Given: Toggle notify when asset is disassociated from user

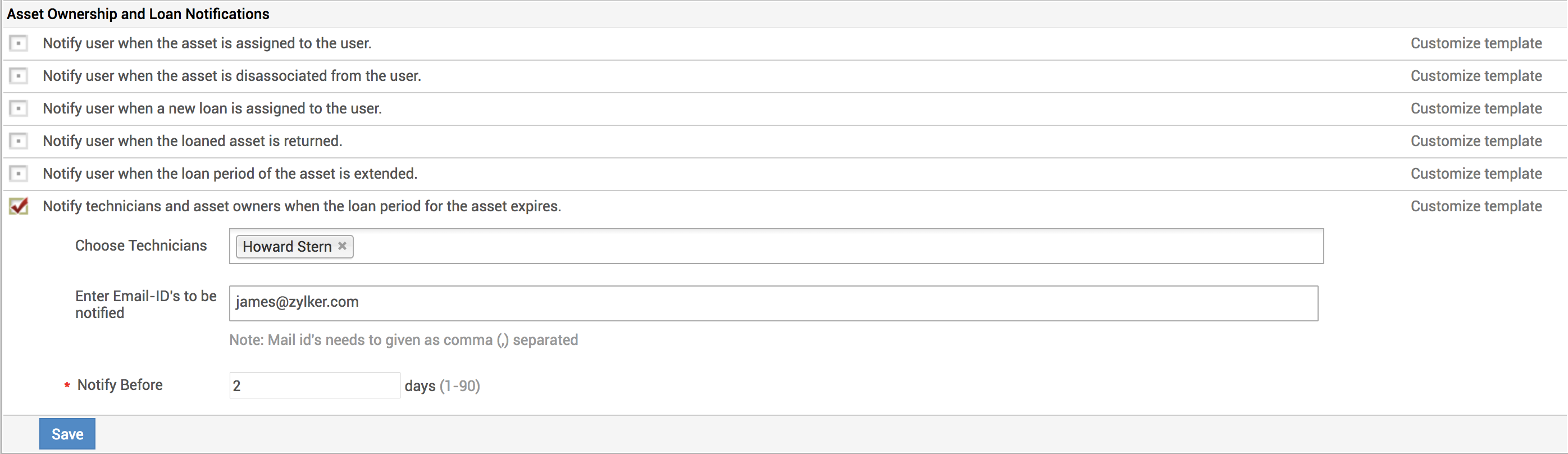Looking at the screenshot, I should 19,76.
